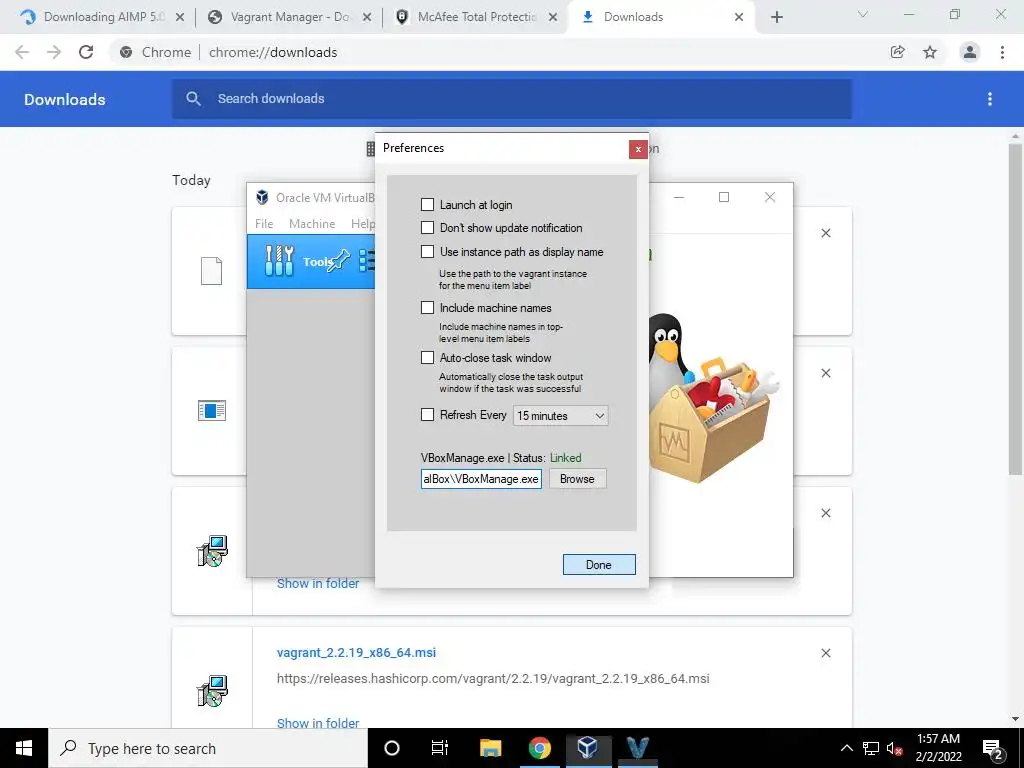Click the Done button in Preferences
Image resolution: width=1024 pixels, height=768 pixels.
tap(599, 564)
